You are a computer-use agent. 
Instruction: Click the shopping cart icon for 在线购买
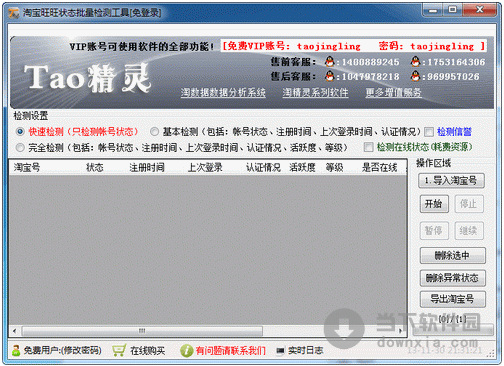pos(119,350)
